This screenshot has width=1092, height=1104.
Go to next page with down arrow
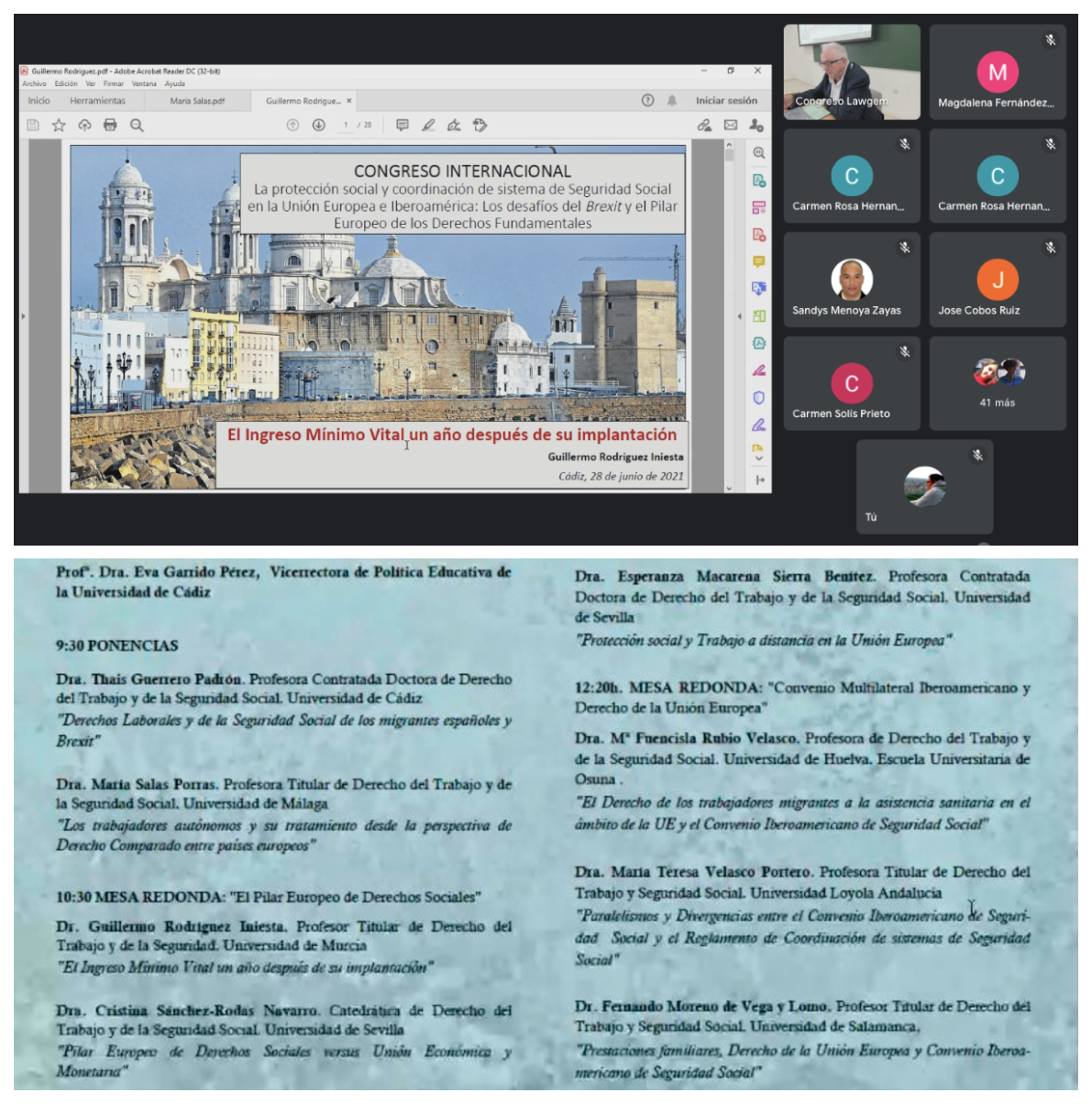[x=318, y=126]
